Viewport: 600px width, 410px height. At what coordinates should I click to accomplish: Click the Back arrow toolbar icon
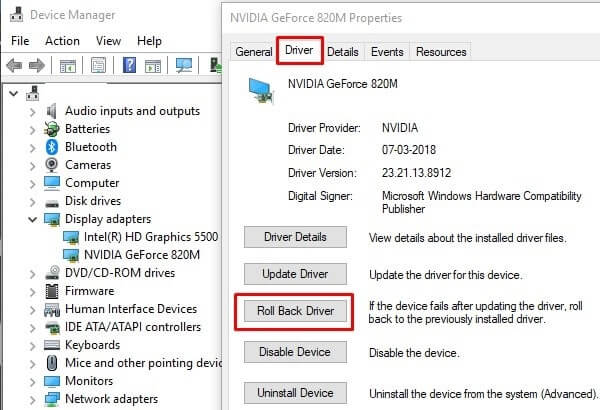tap(14, 65)
